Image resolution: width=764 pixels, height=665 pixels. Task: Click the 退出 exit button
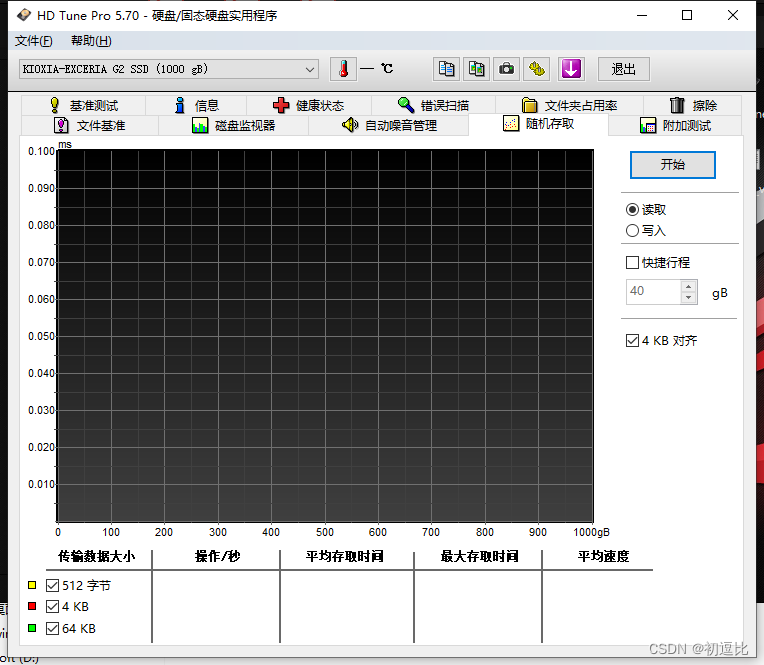click(x=623, y=69)
